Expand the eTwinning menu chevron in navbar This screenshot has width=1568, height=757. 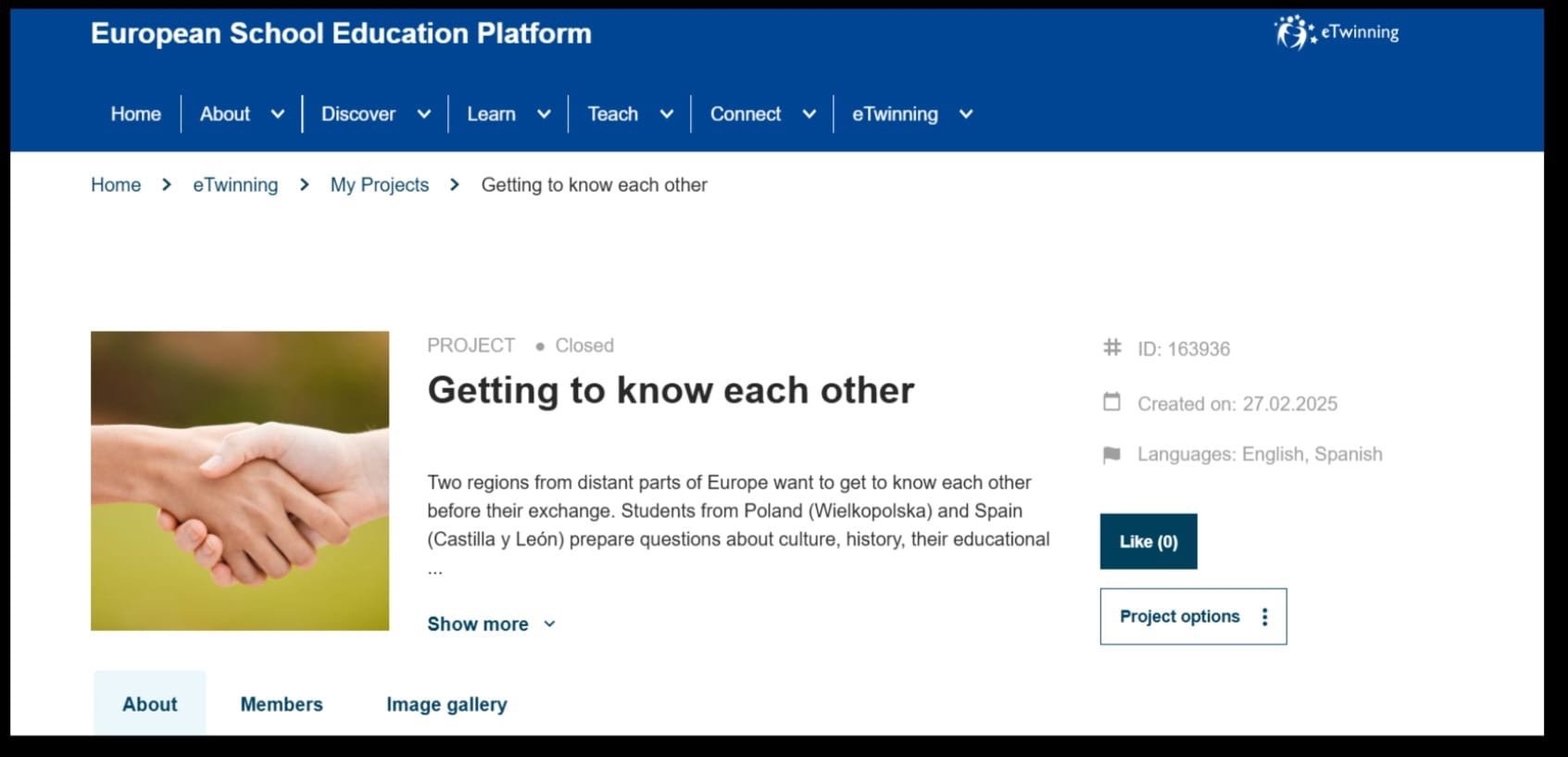[x=966, y=114]
